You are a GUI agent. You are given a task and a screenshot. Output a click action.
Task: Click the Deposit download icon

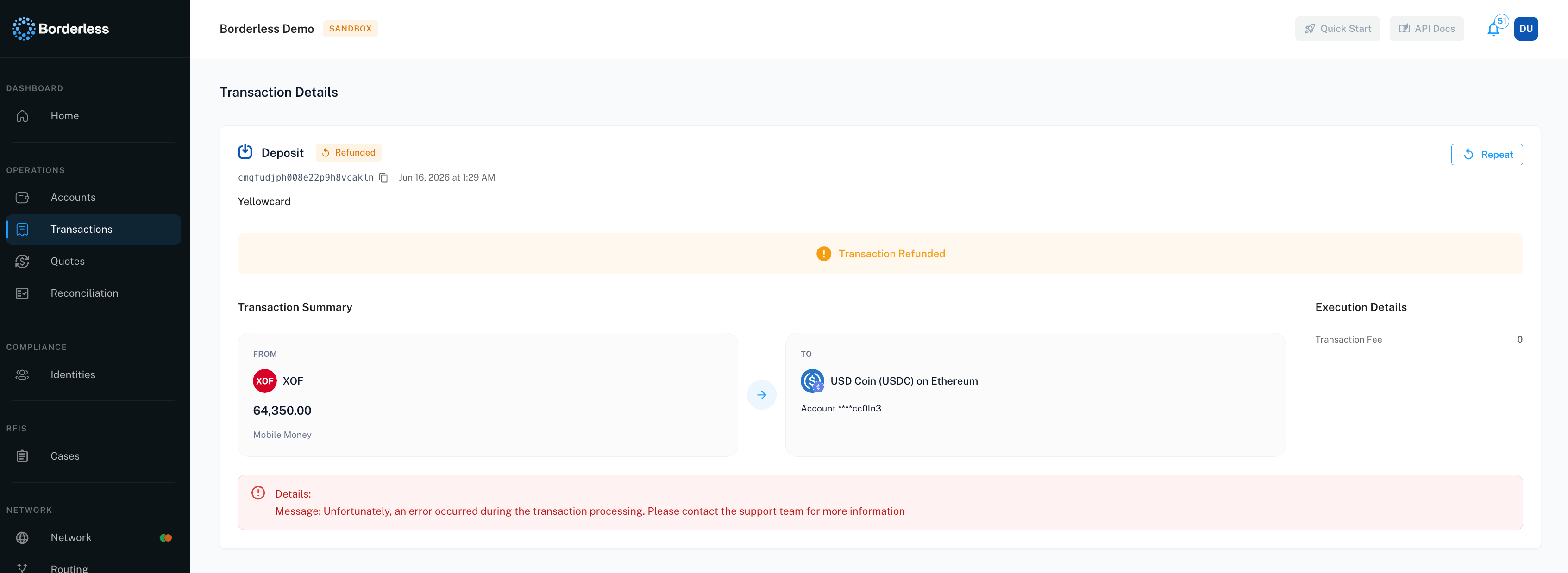coord(245,152)
